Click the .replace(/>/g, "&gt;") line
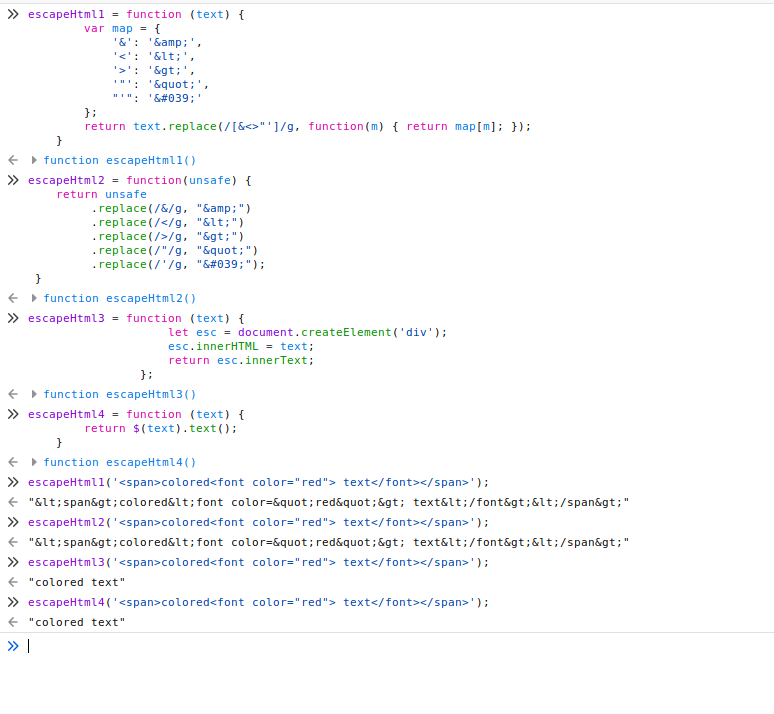 click(x=168, y=237)
